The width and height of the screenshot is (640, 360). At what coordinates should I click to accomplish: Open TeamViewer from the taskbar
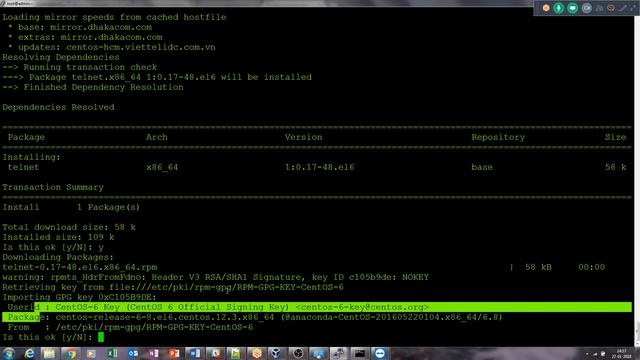(380, 353)
